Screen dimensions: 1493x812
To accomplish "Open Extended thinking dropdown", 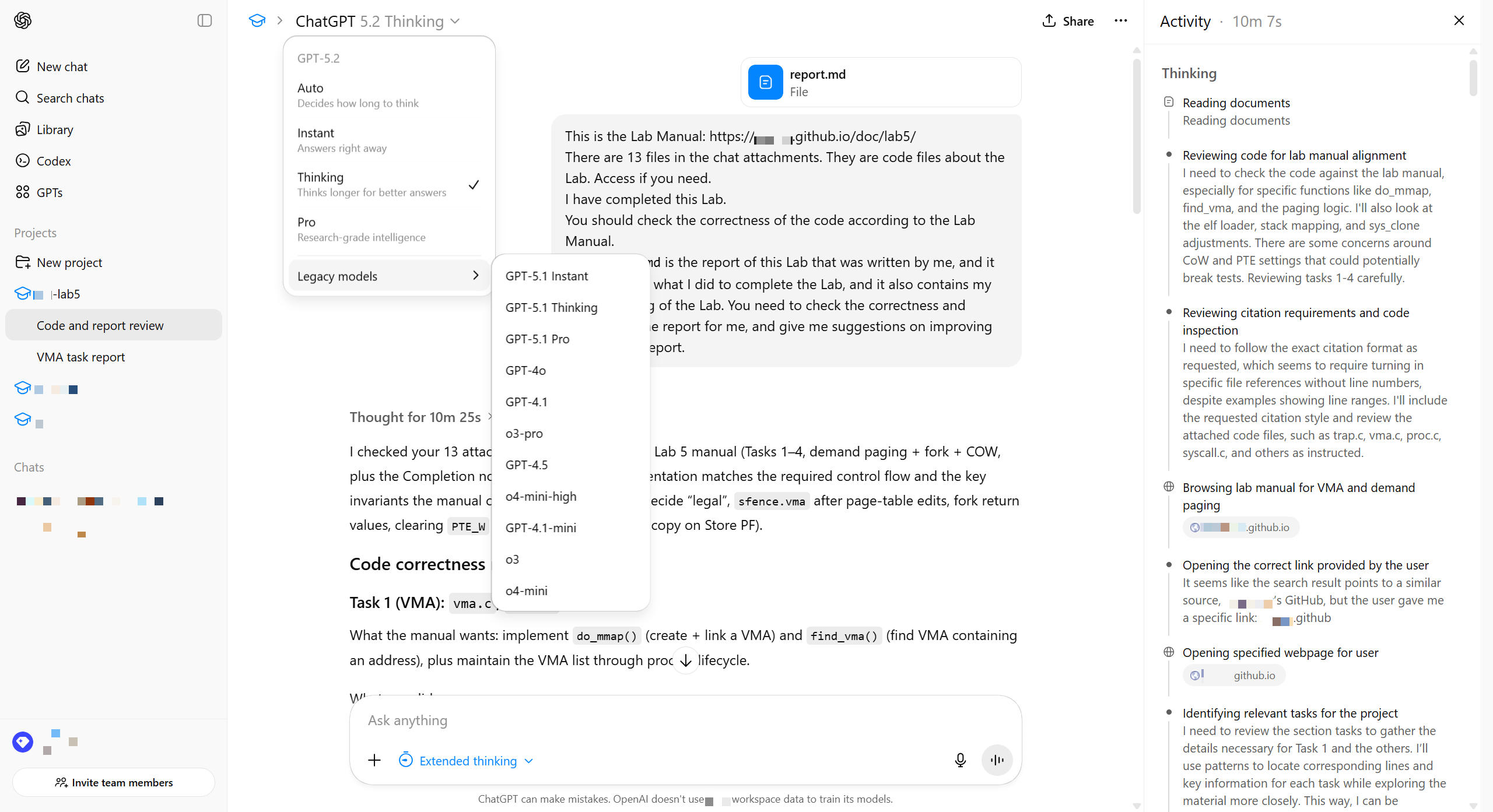I will tap(466, 761).
